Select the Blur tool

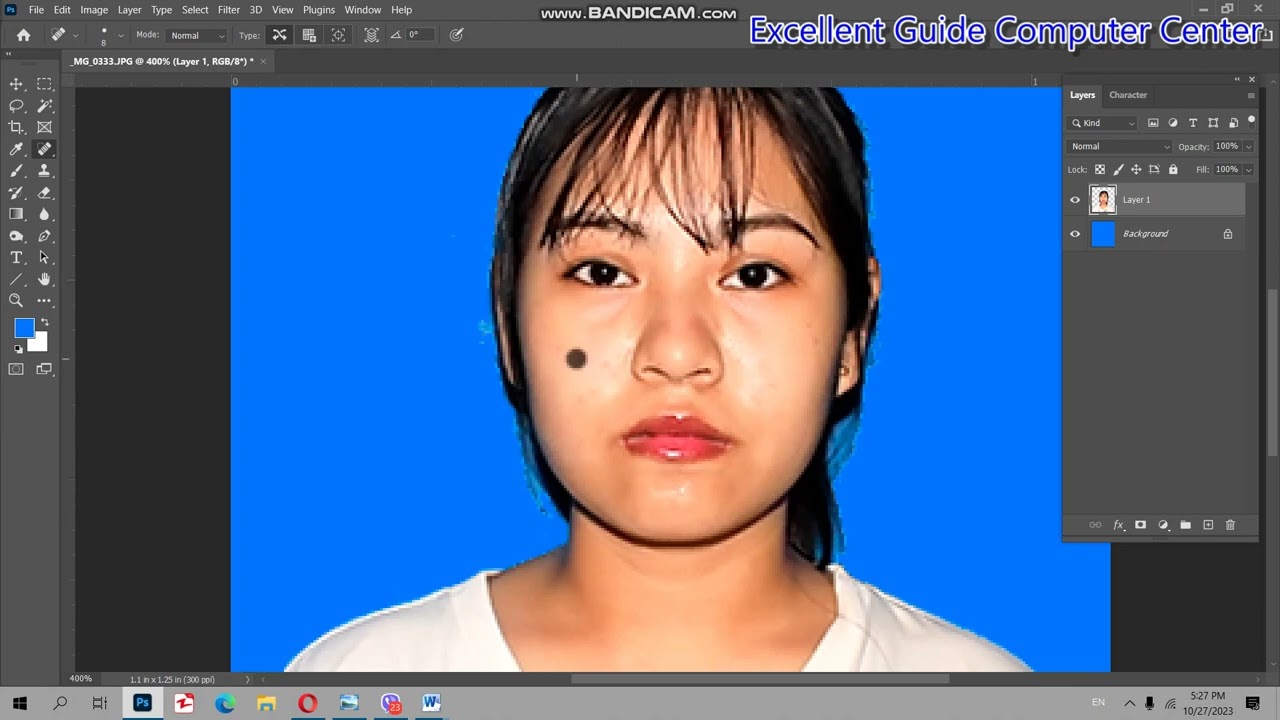(x=44, y=214)
